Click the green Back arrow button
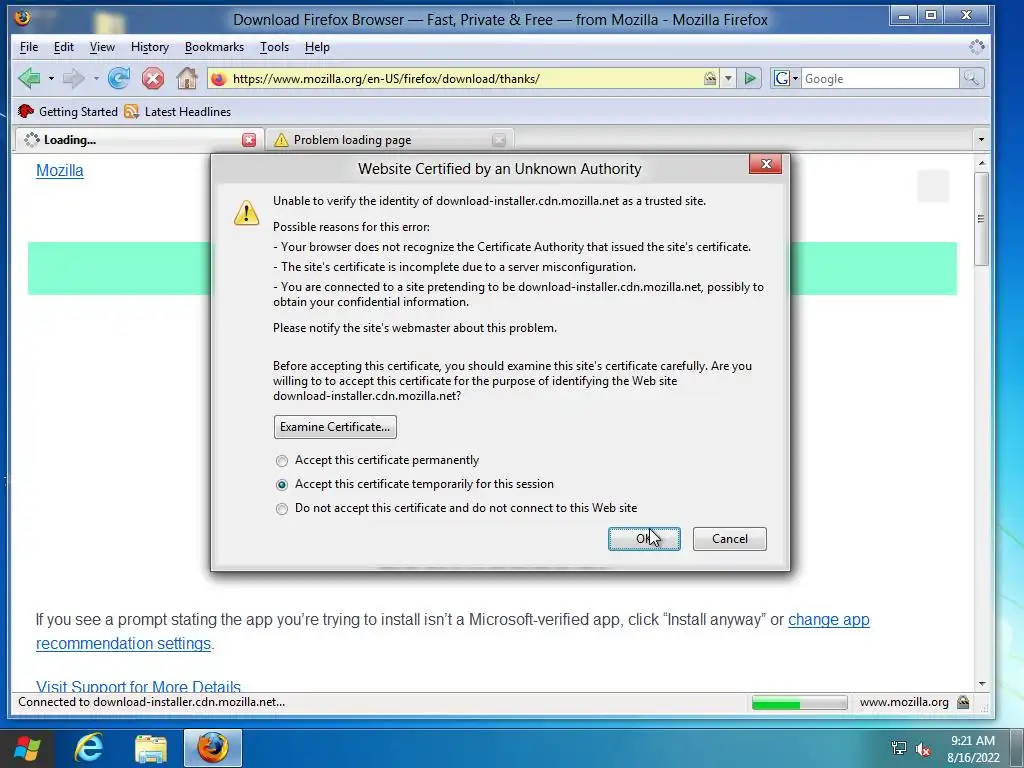Image resolution: width=1024 pixels, height=768 pixels. click(29, 79)
